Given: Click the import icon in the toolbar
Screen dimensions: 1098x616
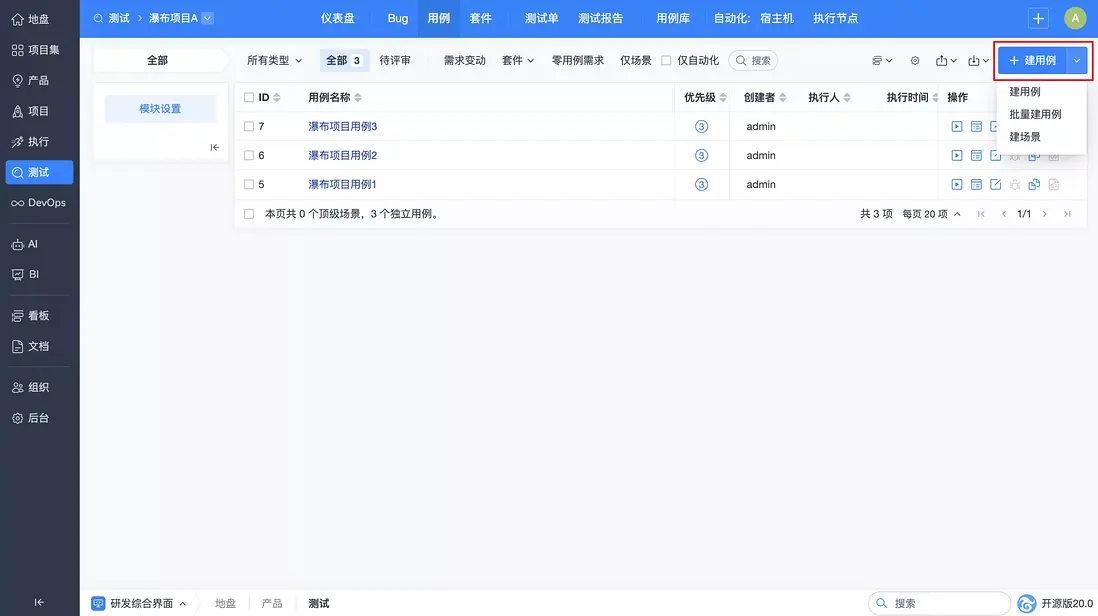Looking at the screenshot, I should click(976, 60).
